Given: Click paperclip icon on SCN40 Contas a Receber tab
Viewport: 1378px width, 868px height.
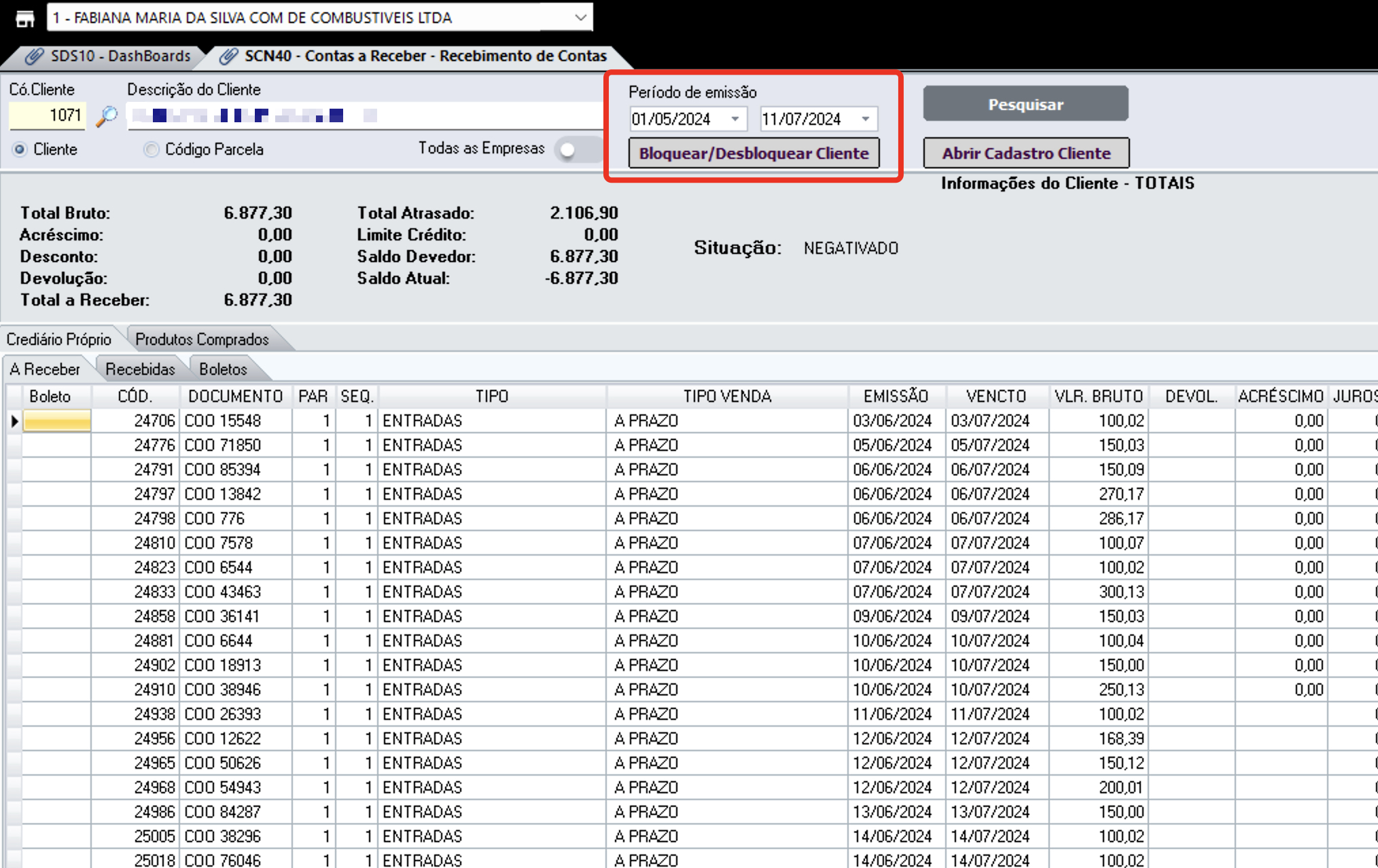Looking at the screenshot, I should click(229, 56).
